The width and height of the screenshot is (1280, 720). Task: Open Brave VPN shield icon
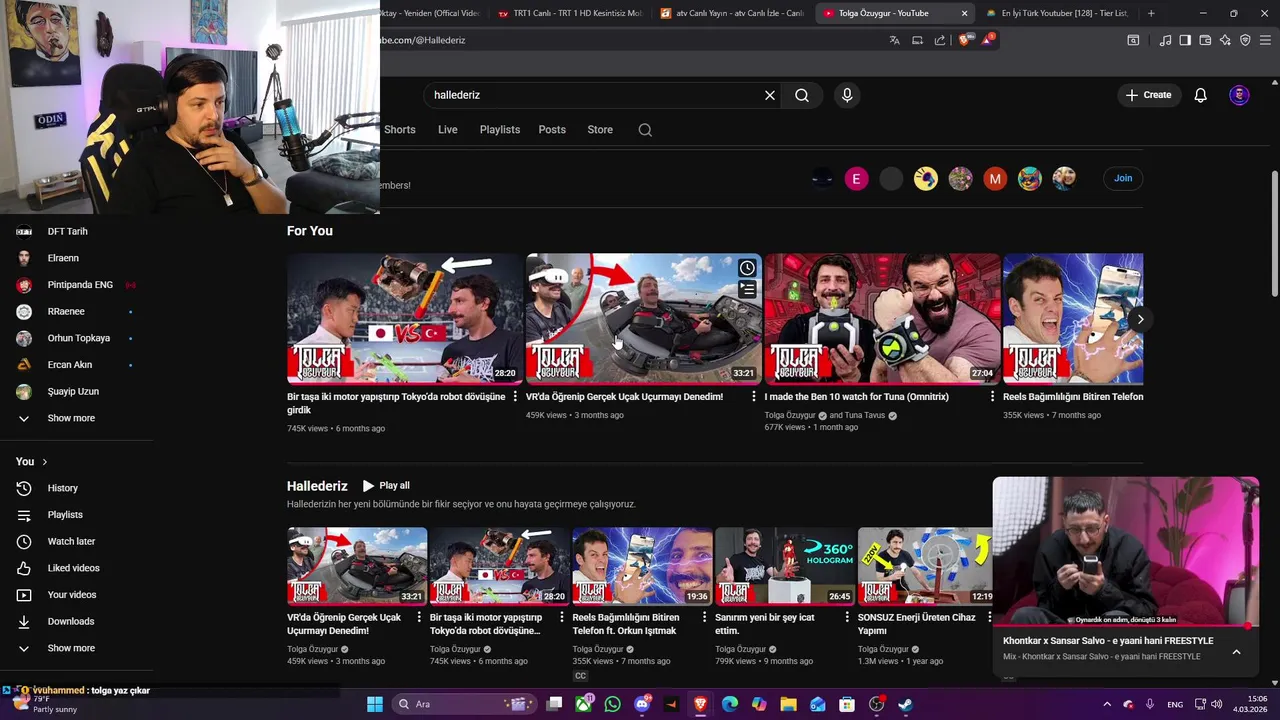(1245, 40)
